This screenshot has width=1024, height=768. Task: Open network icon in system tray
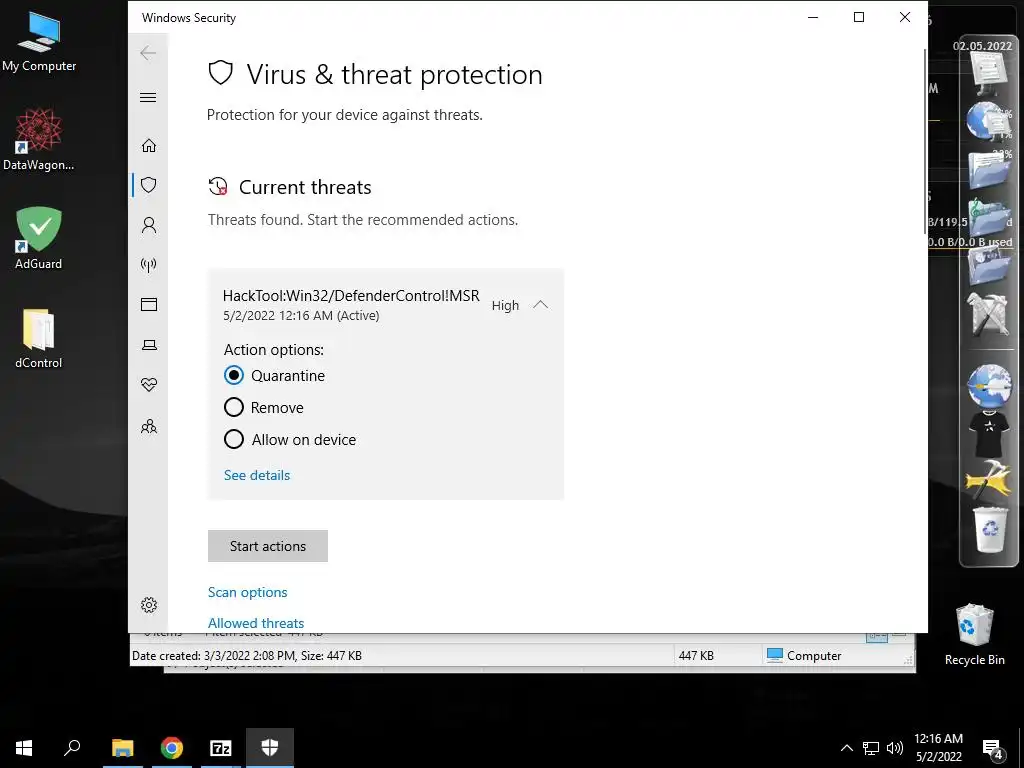click(x=871, y=748)
